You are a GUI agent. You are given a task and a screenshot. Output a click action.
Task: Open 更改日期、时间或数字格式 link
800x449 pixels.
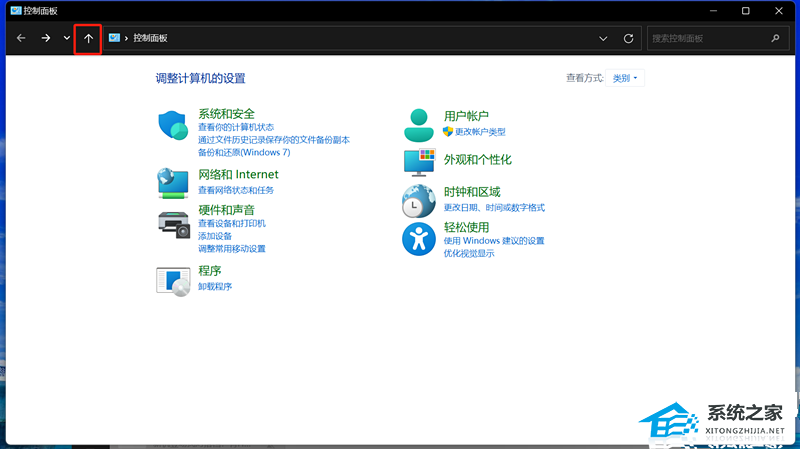point(494,208)
